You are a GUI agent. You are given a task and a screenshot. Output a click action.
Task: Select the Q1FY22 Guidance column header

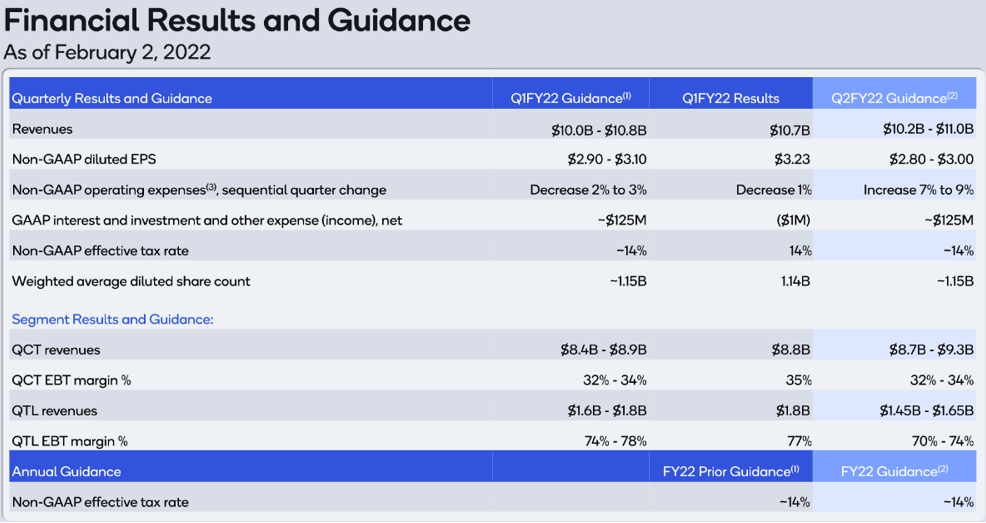[570, 98]
